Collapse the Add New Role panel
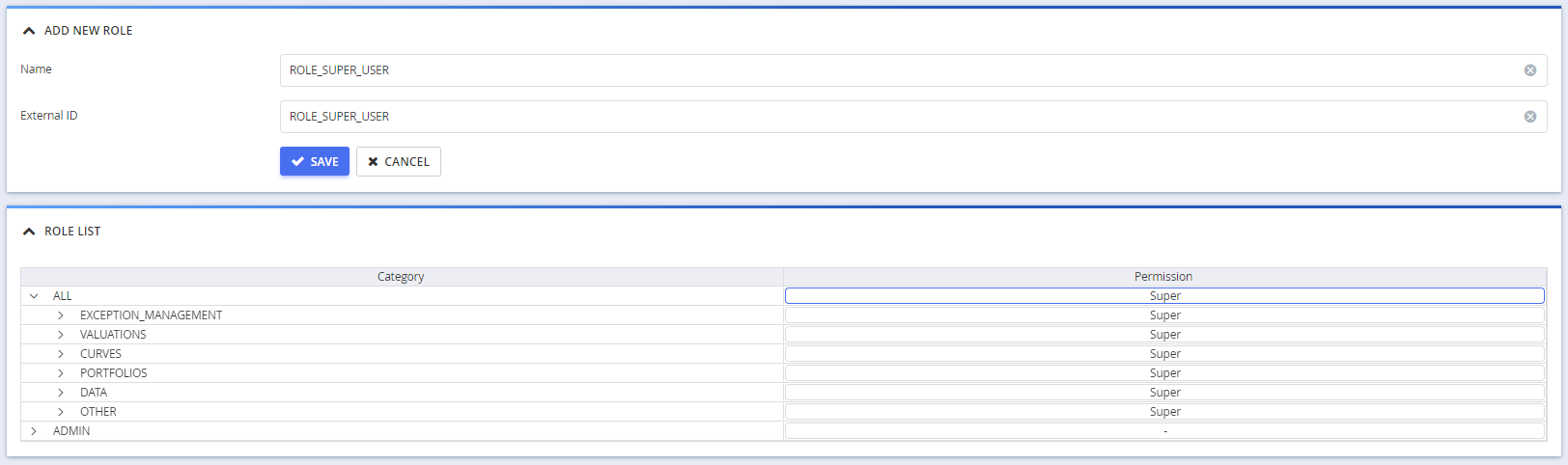 [x=29, y=31]
